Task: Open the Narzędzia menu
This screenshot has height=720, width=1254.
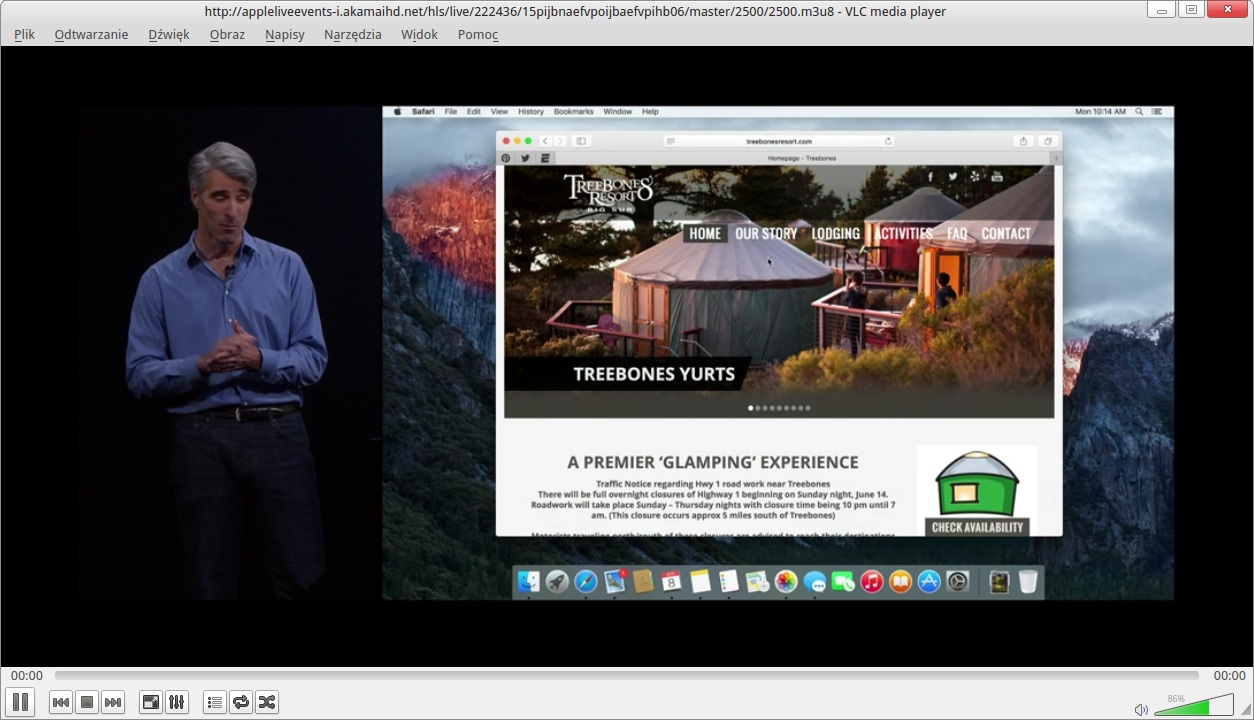Action: (x=353, y=34)
